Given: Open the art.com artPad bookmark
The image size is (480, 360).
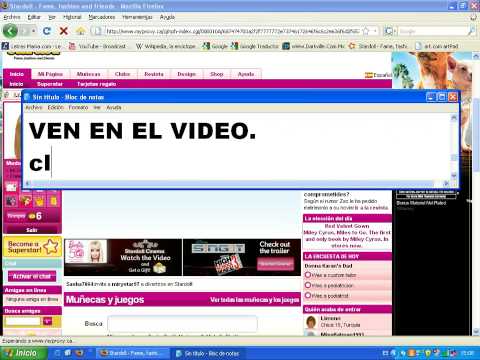Looking at the screenshot, I should [x=437, y=46].
